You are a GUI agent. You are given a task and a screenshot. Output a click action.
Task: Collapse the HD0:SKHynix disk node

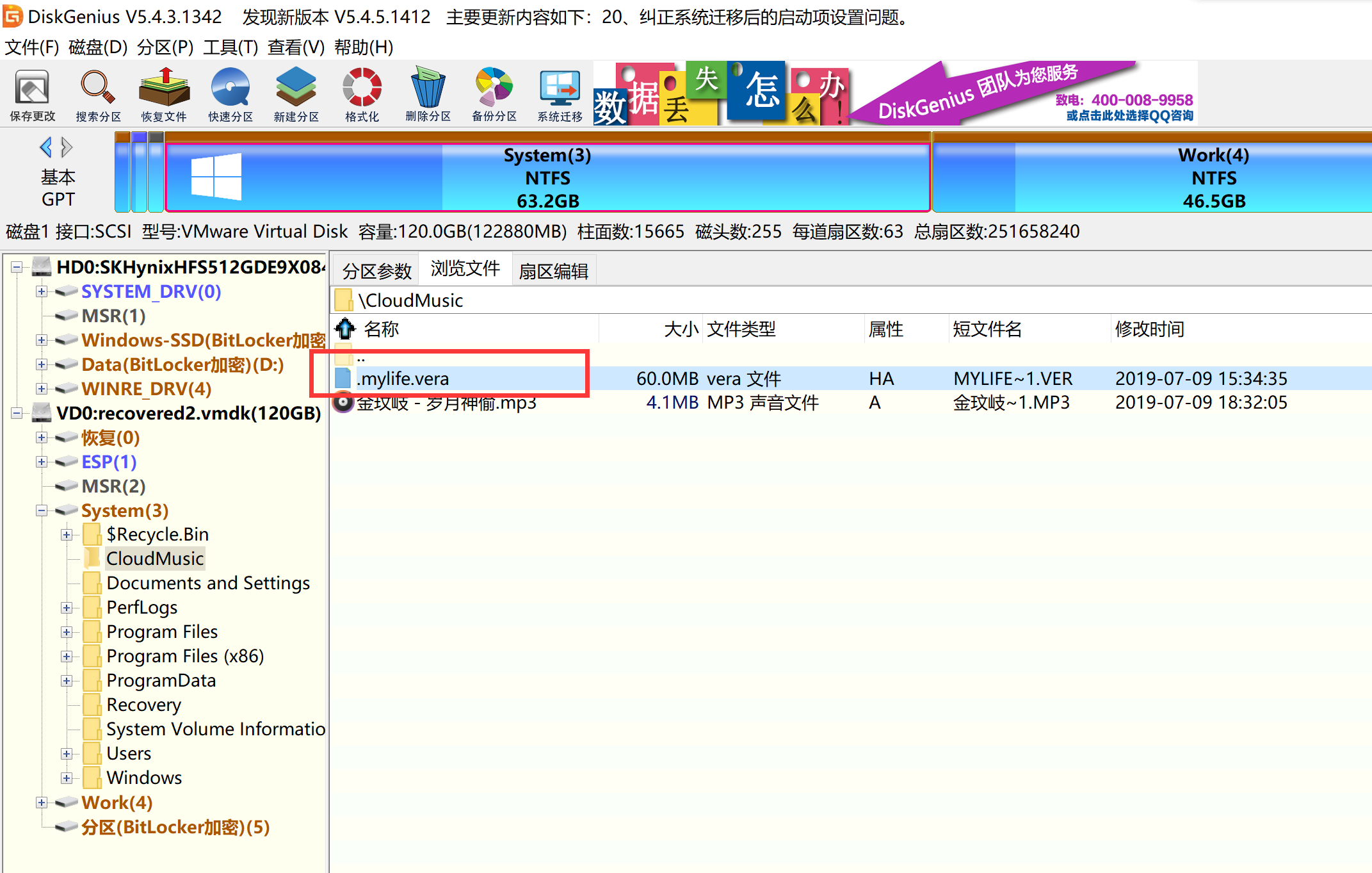click(17, 267)
